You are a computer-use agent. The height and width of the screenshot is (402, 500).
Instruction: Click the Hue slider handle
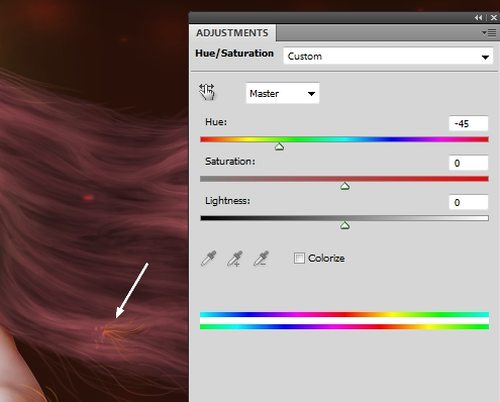pyautogui.click(x=279, y=147)
